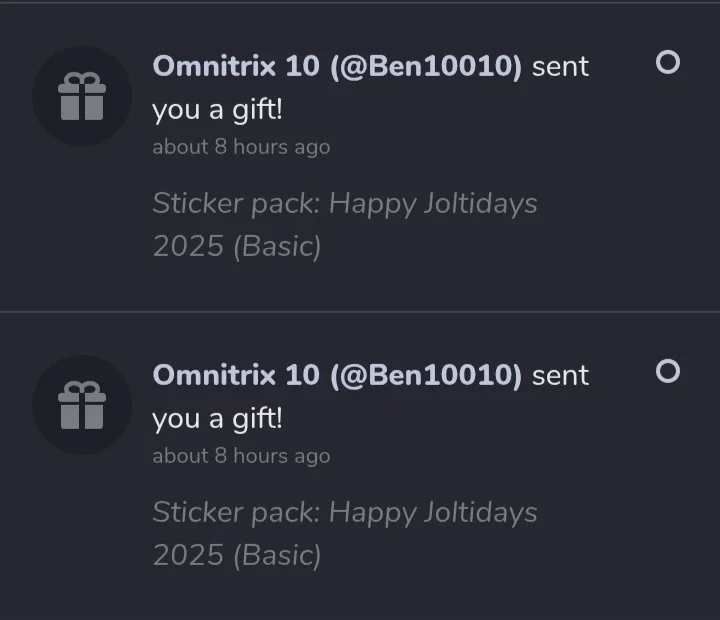Click "Sticker pack:" label in the top notification
This screenshot has width=720, height=620.
coord(236,204)
